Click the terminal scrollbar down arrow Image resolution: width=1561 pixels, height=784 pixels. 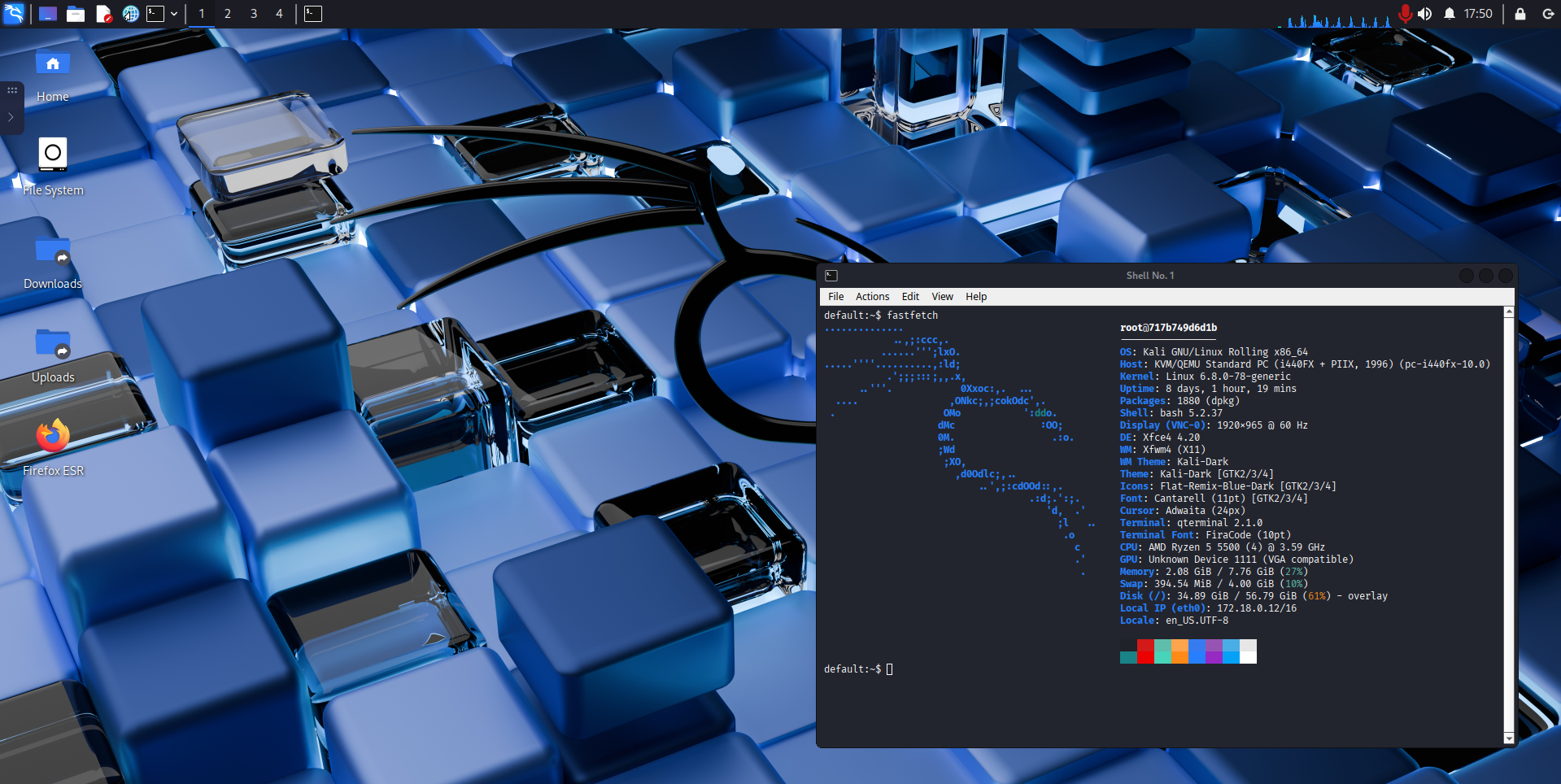click(x=1509, y=738)
